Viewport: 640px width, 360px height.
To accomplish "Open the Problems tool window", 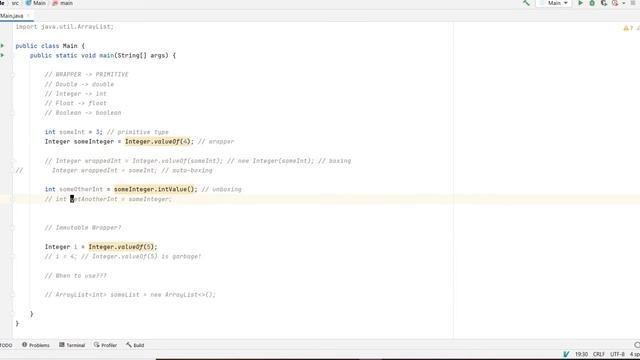I will click(36, 345).
